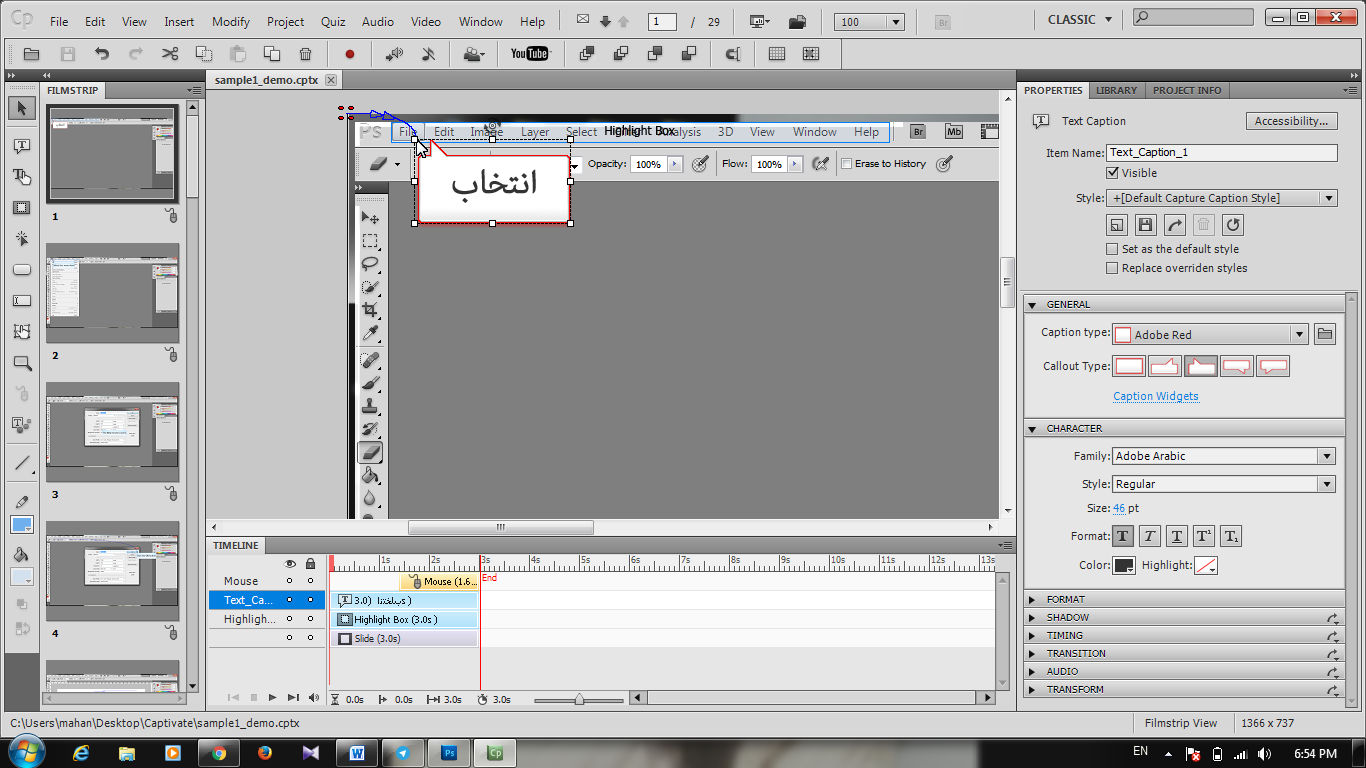Open the font Family Adobe Arabic dropdown

coord(1224,456)
